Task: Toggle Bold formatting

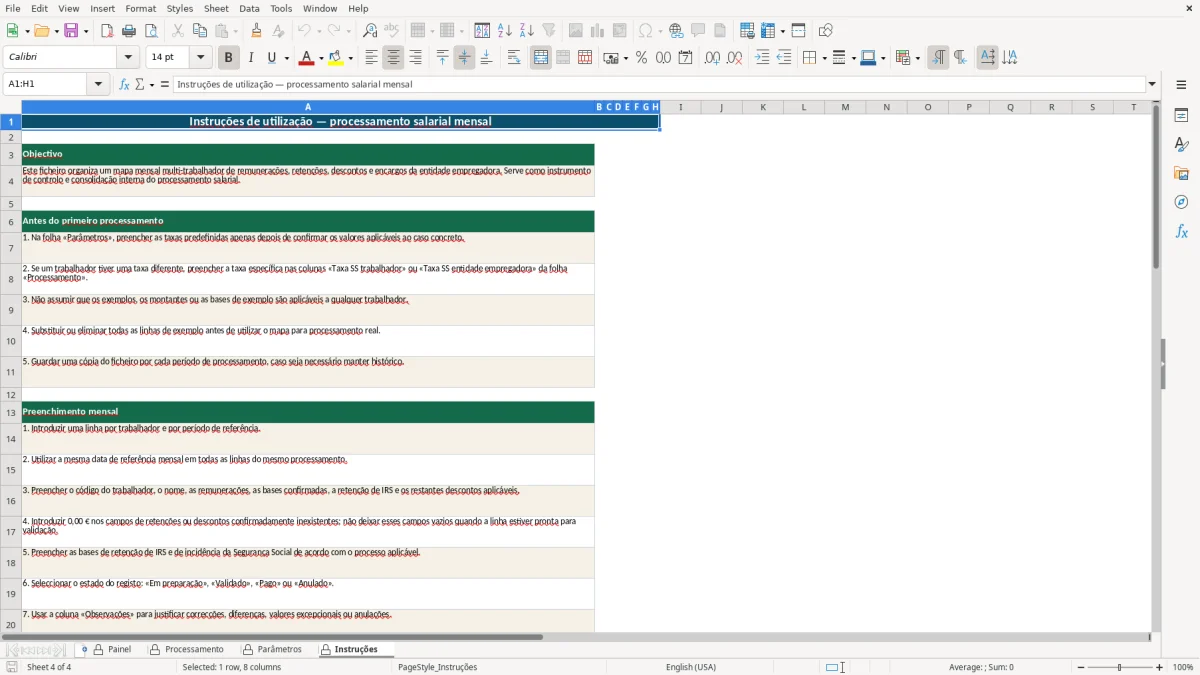Action: [228, 58]
